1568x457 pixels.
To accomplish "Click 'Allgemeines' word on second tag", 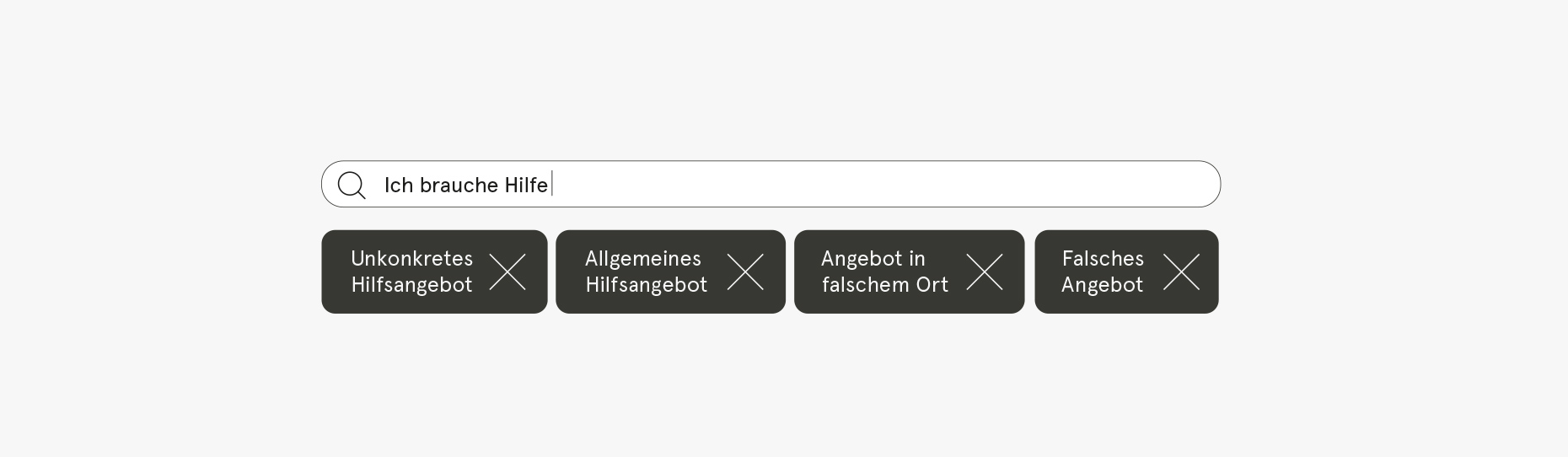I will click(643, 258).
